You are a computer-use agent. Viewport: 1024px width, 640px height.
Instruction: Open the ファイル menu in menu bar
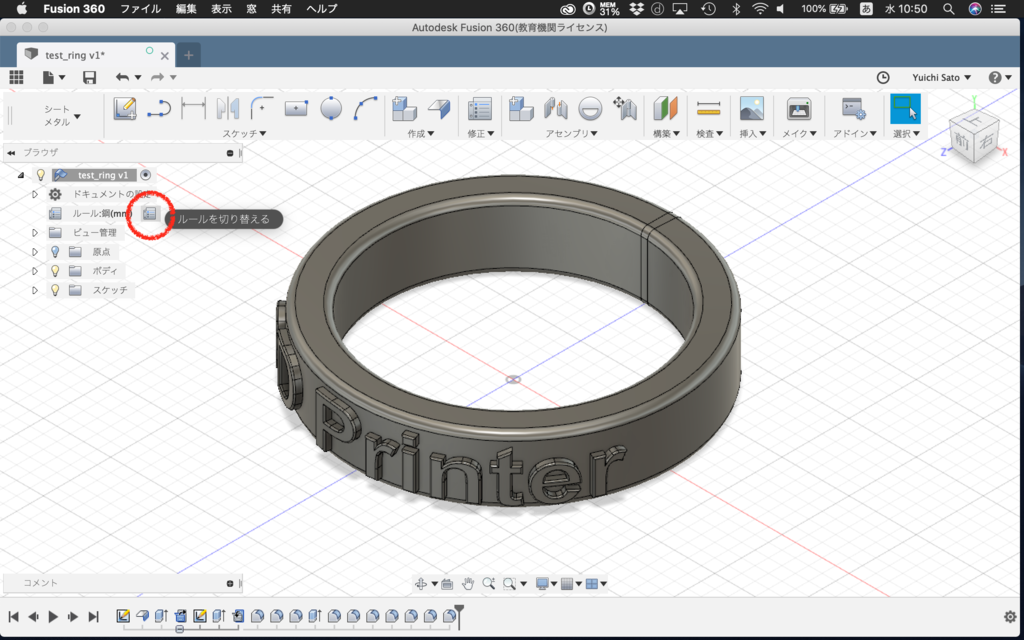pyautogui.click(x=140, y=8)
